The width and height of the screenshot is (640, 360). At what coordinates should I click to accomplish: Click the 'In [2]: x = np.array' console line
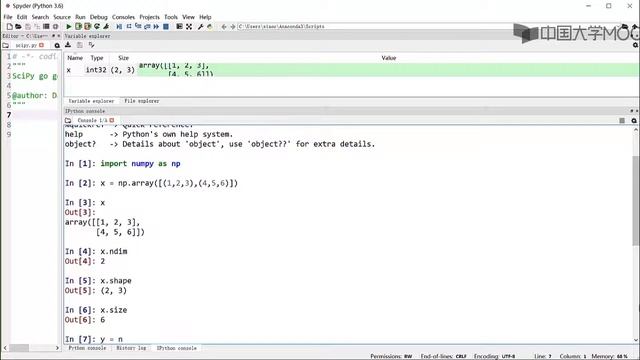(151, 183)
